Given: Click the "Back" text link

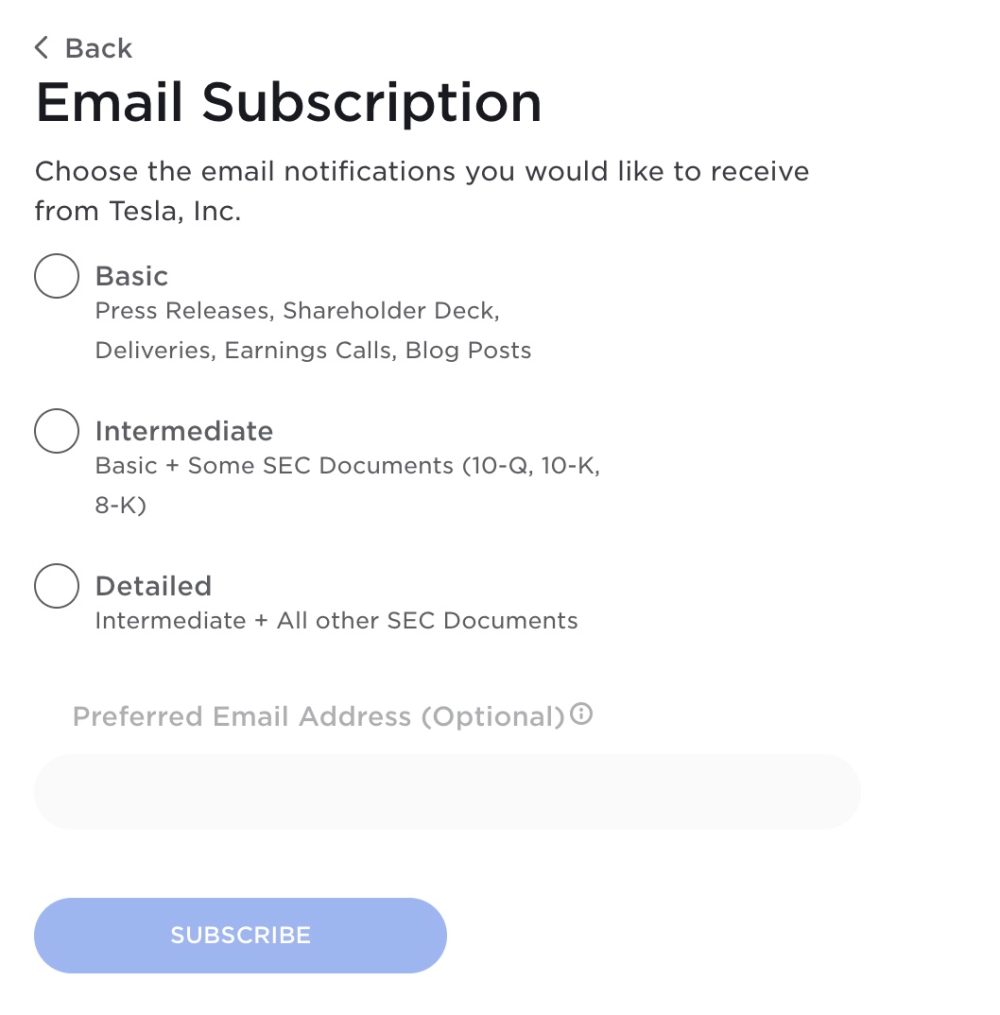Looking at the screenshot, I should coord(98,48).
